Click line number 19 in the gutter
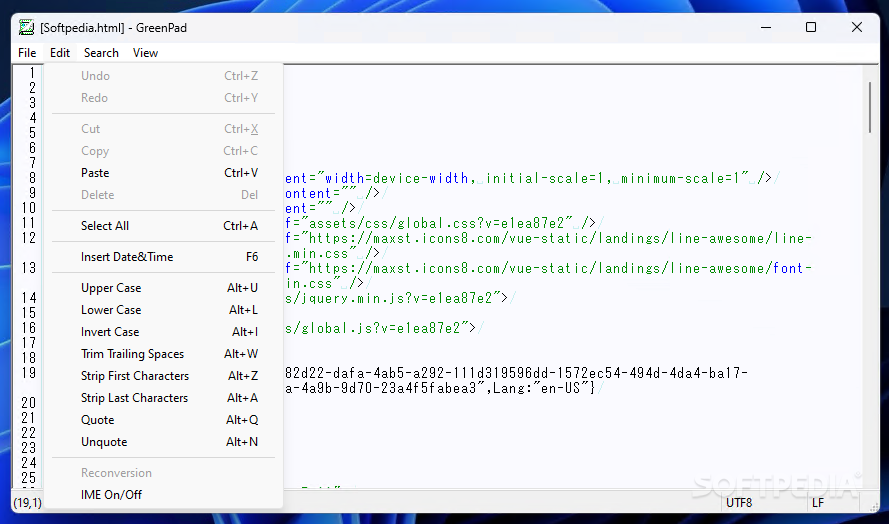This screenshot has width=889, height=524. [x=29, y=373]
